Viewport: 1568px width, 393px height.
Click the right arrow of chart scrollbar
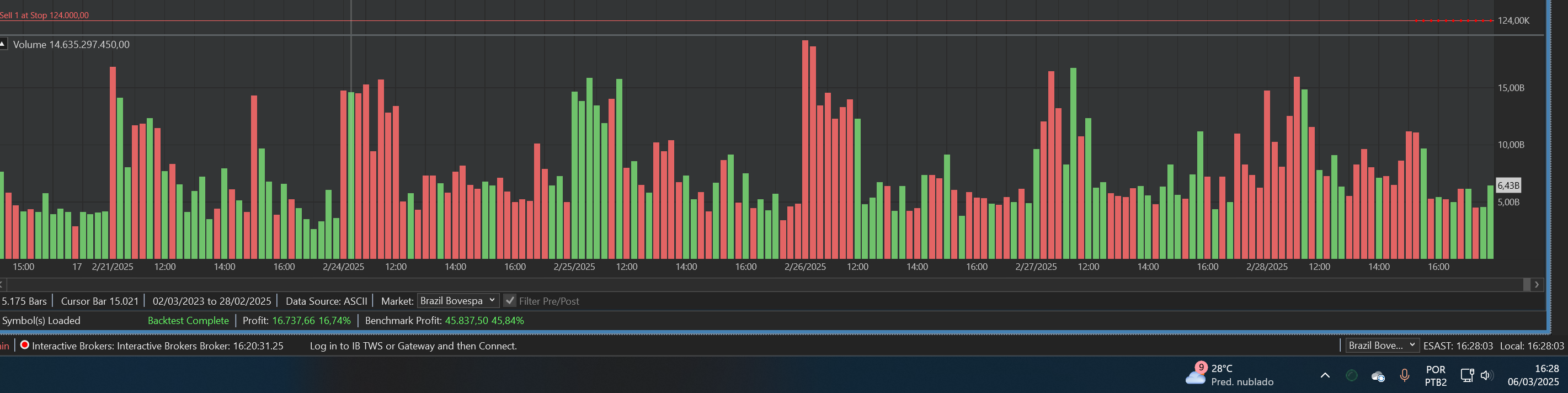coord(1537,285)
